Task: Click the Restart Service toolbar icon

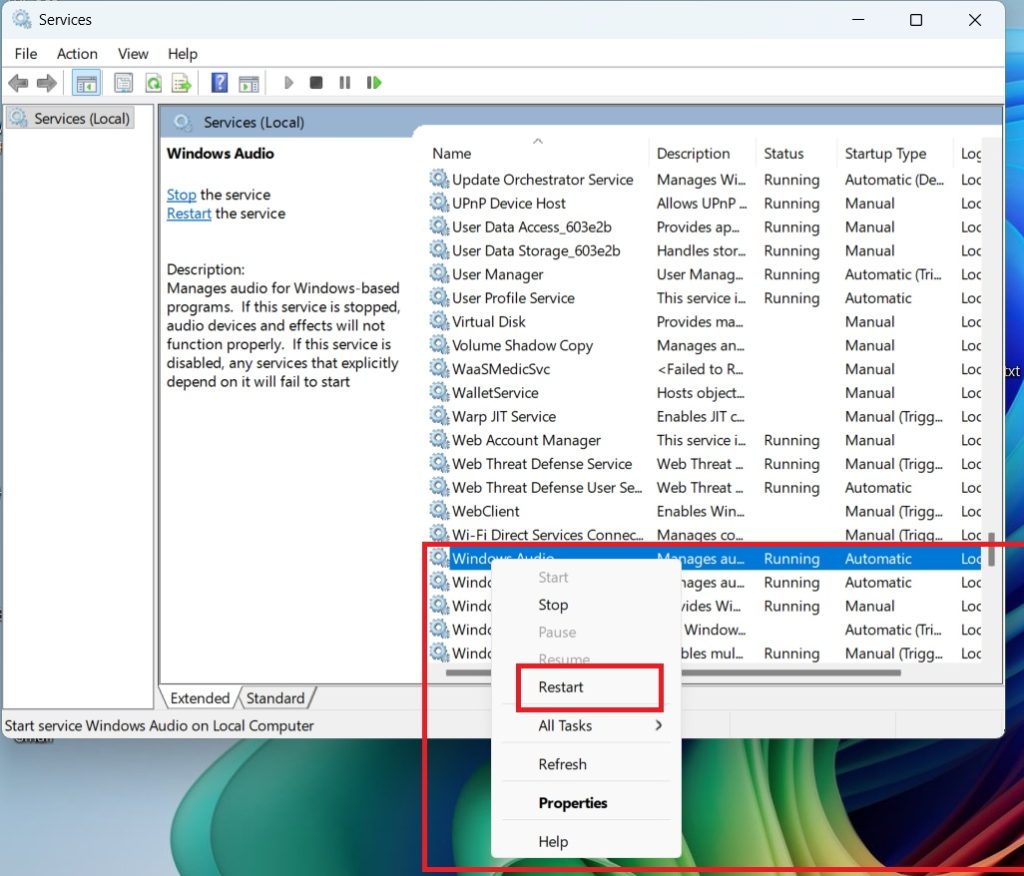Action: coord(374,83)
